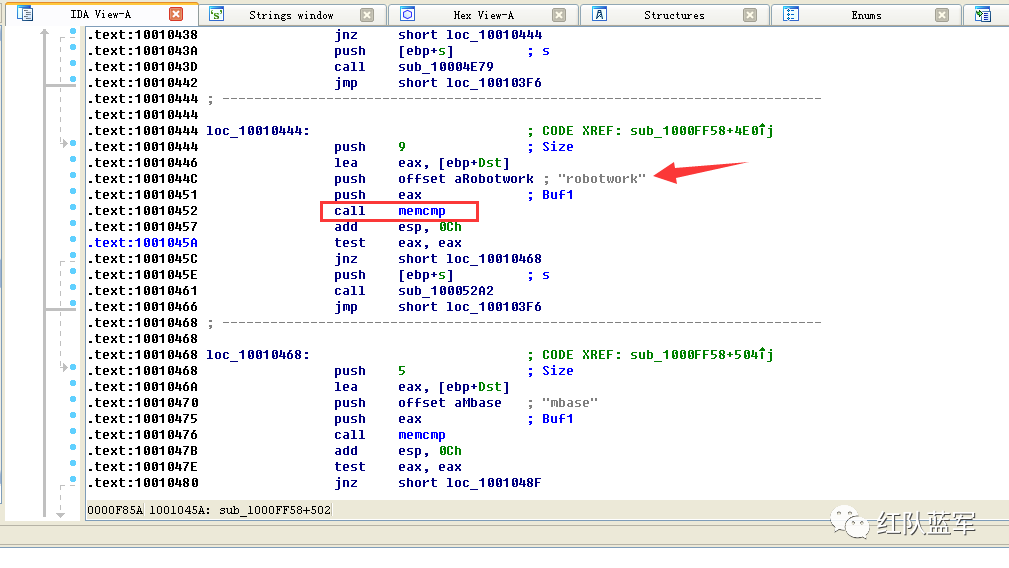Click the "mbase" string comment
The height and width of the screenshot is (568, 1009).
pyautogui.click(x=569, y=403)
